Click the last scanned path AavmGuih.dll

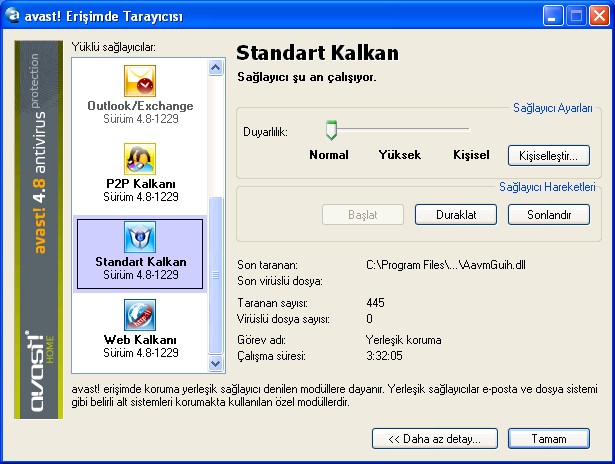pyautogui.click(x=446, y=265)
